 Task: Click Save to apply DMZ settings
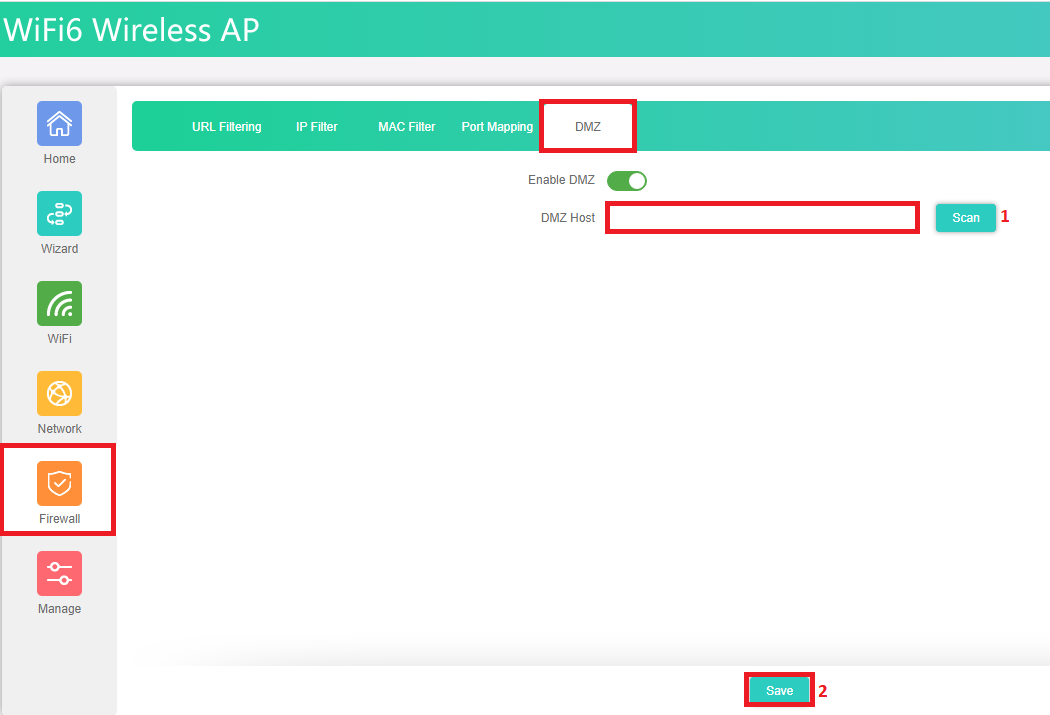[x=779, y=690]
